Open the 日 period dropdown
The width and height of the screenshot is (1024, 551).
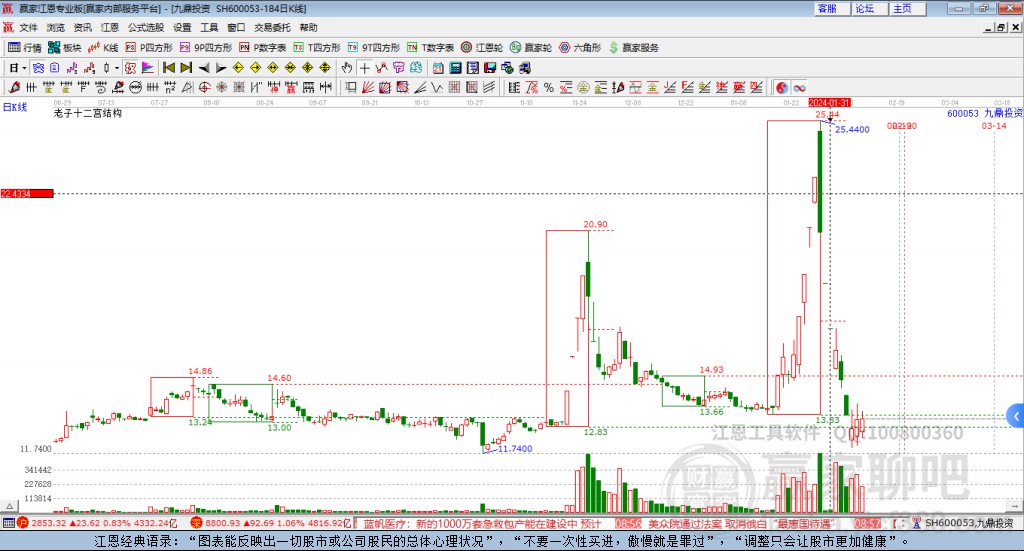[x=18, y=68]
